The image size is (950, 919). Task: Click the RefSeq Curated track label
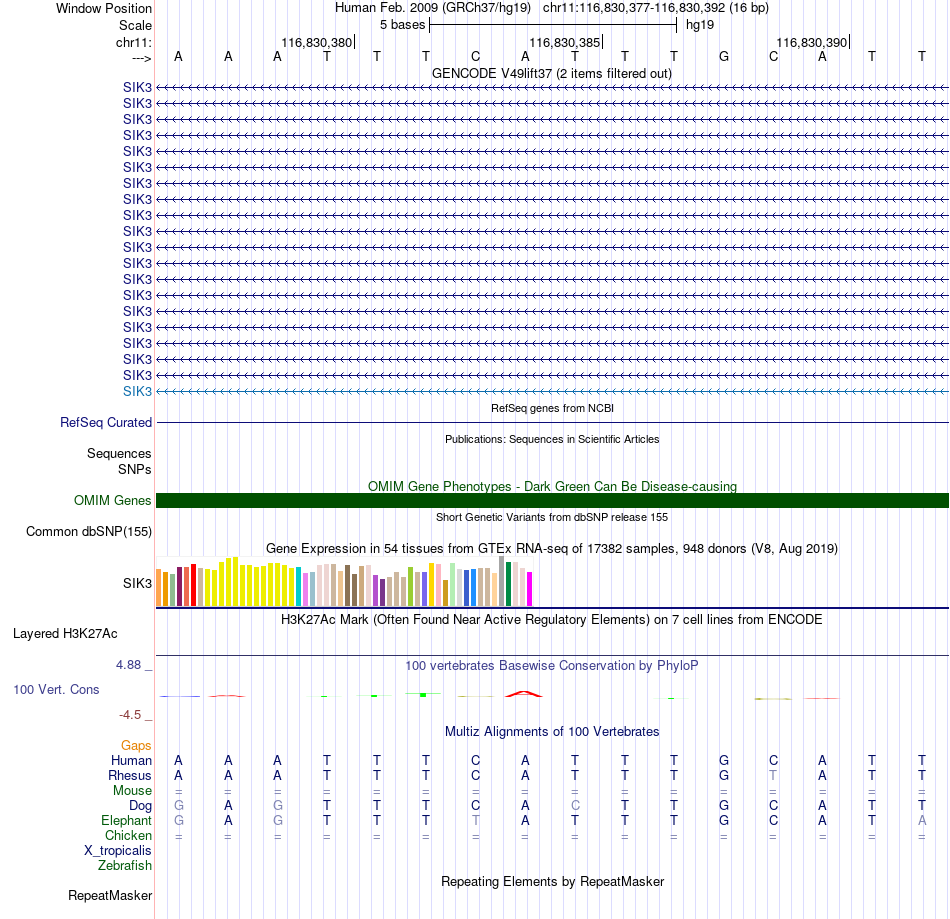coord(105,422)
